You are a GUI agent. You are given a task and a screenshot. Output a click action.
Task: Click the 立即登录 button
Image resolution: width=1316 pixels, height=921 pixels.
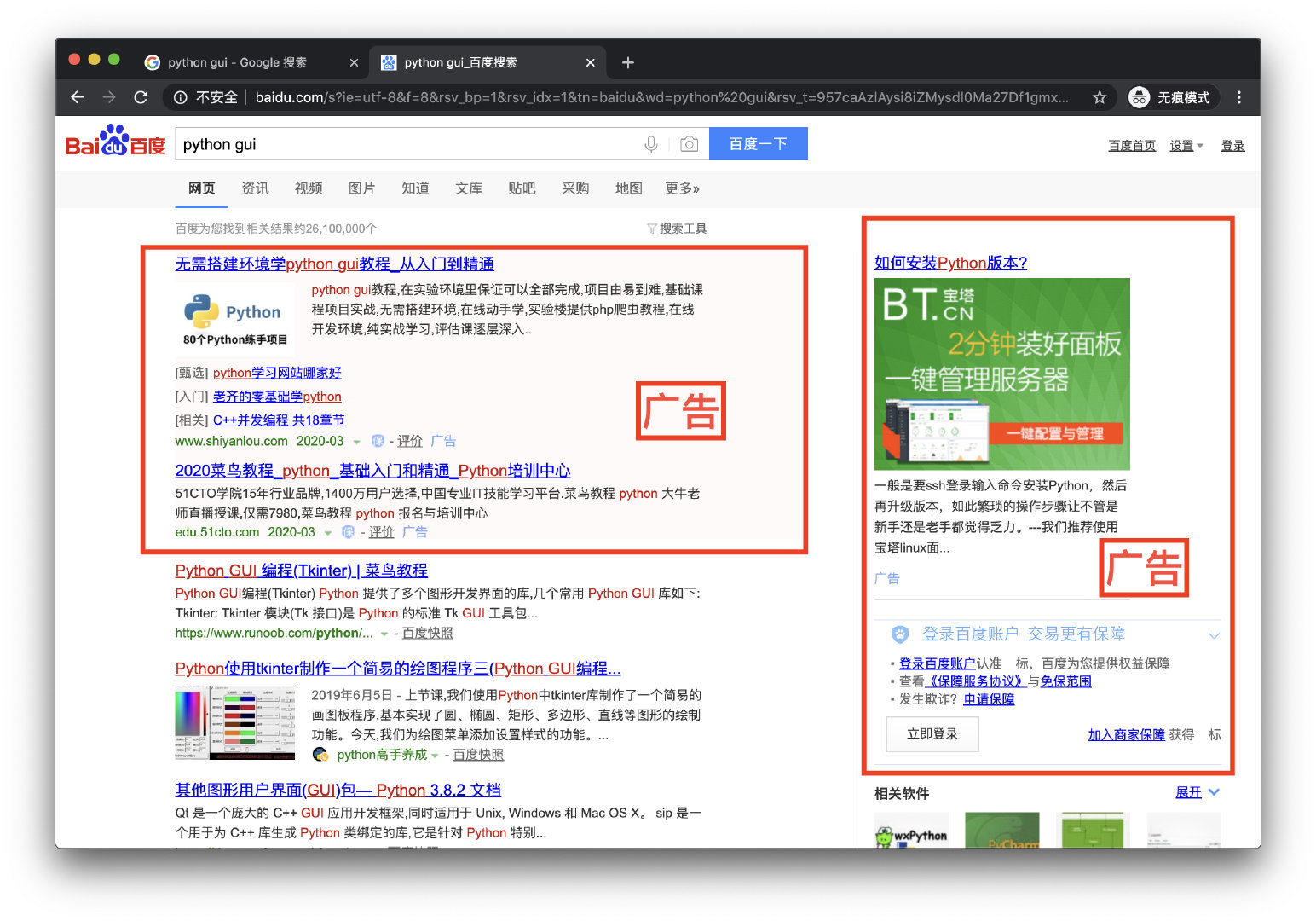932,734
